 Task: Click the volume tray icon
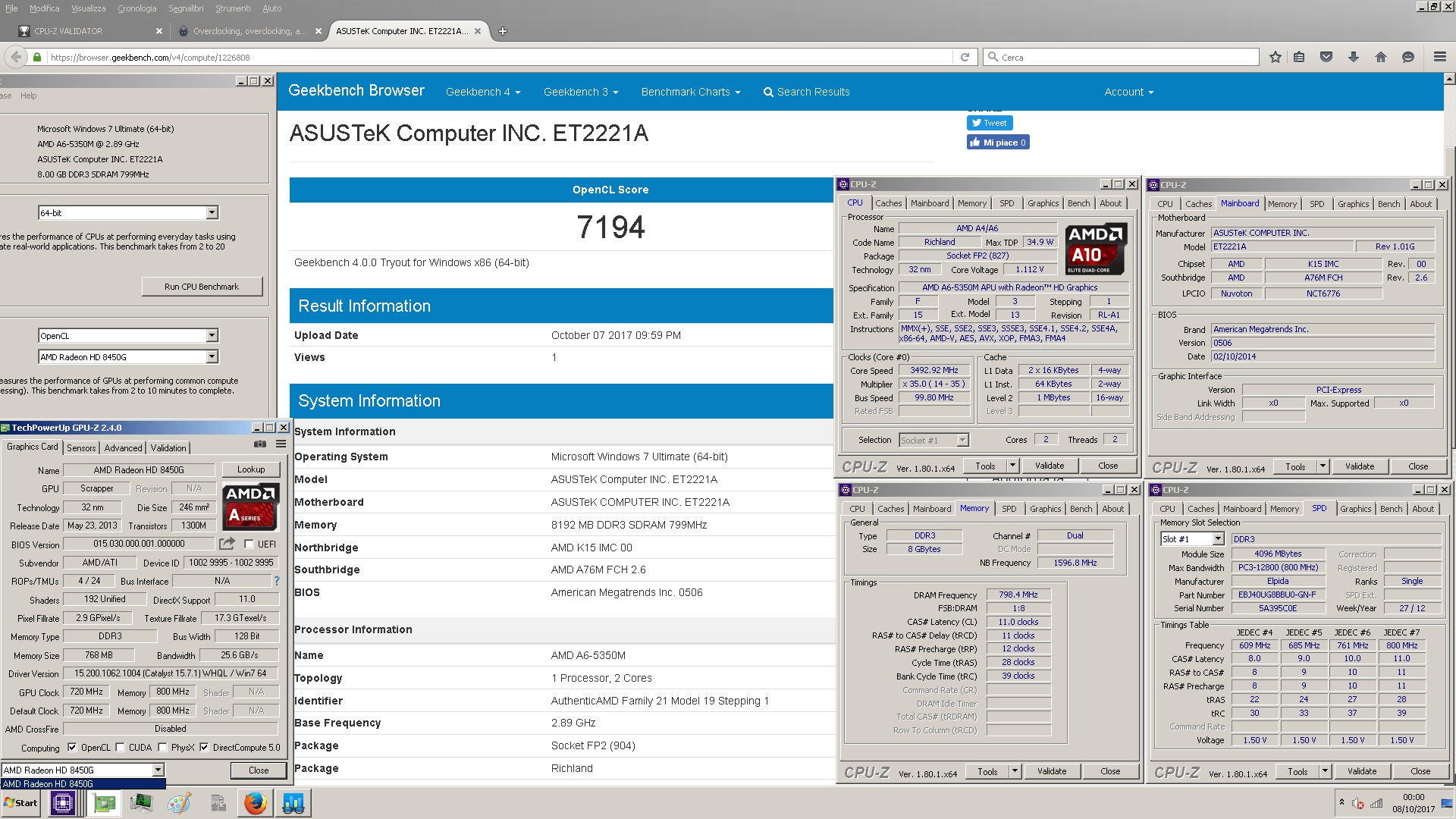1358,803
